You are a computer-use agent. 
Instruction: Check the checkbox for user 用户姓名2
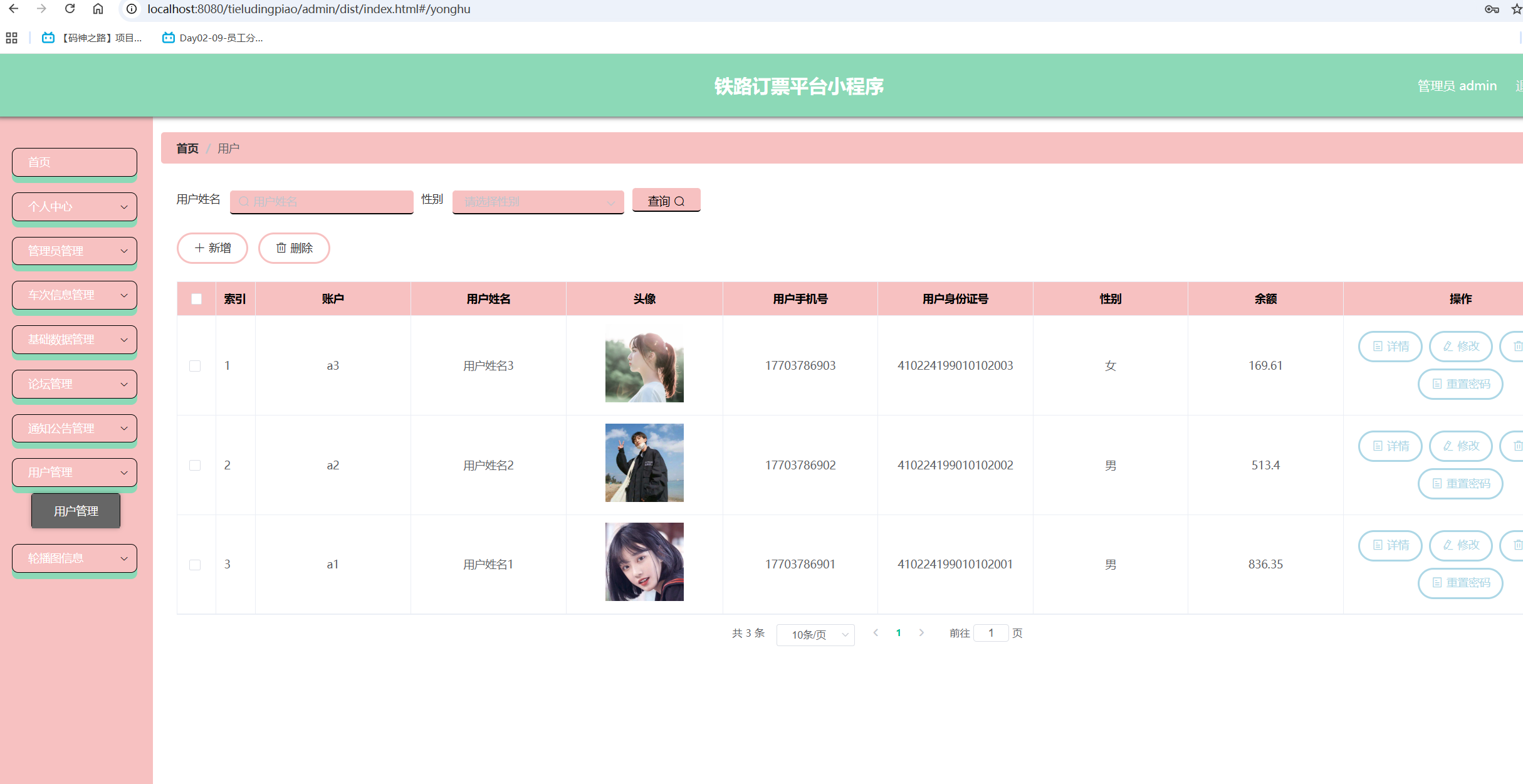click(196, 465)
